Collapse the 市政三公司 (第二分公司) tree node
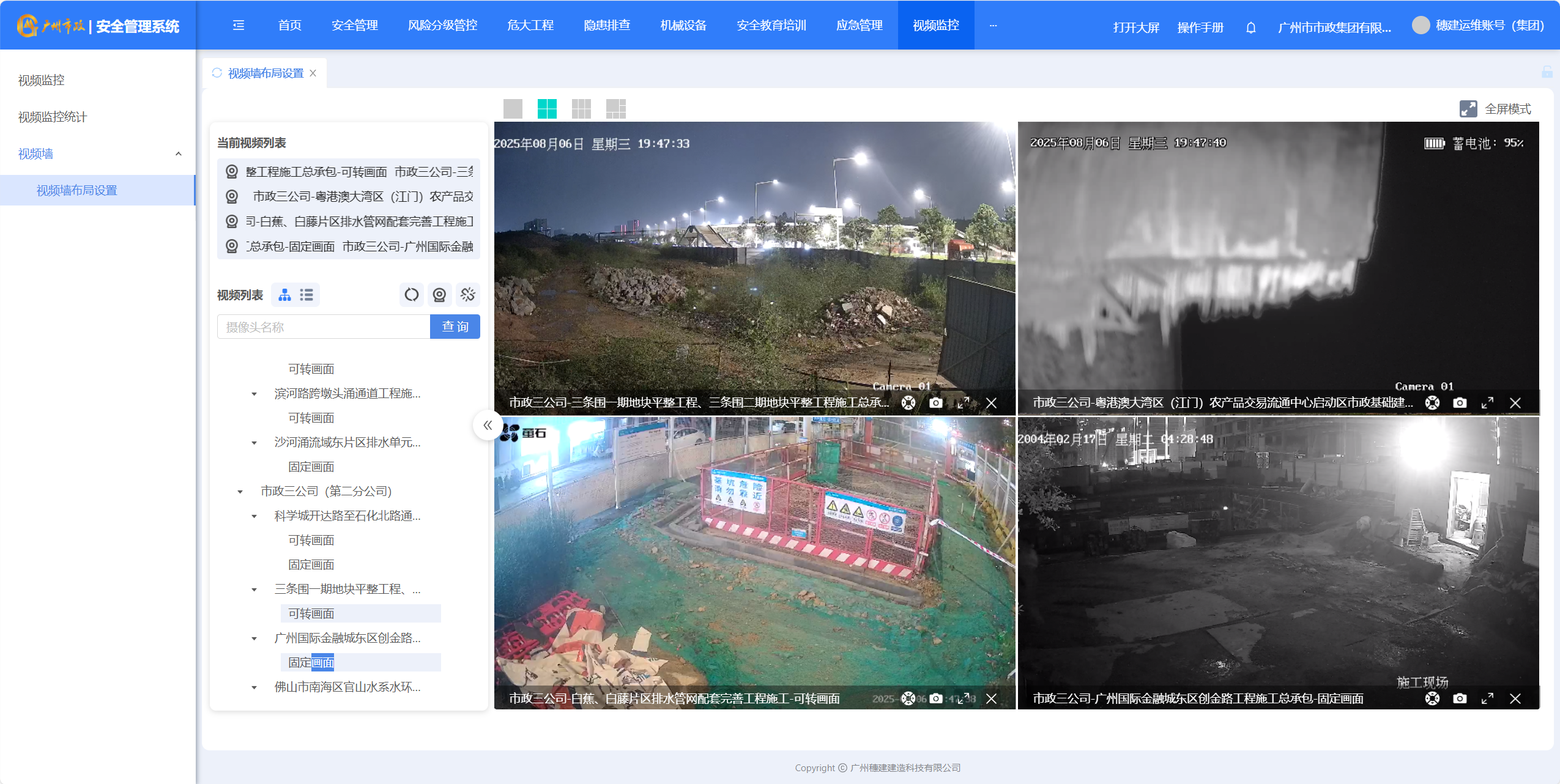Viewport: 1560px width, 784px height. click(x=240, y=492)
